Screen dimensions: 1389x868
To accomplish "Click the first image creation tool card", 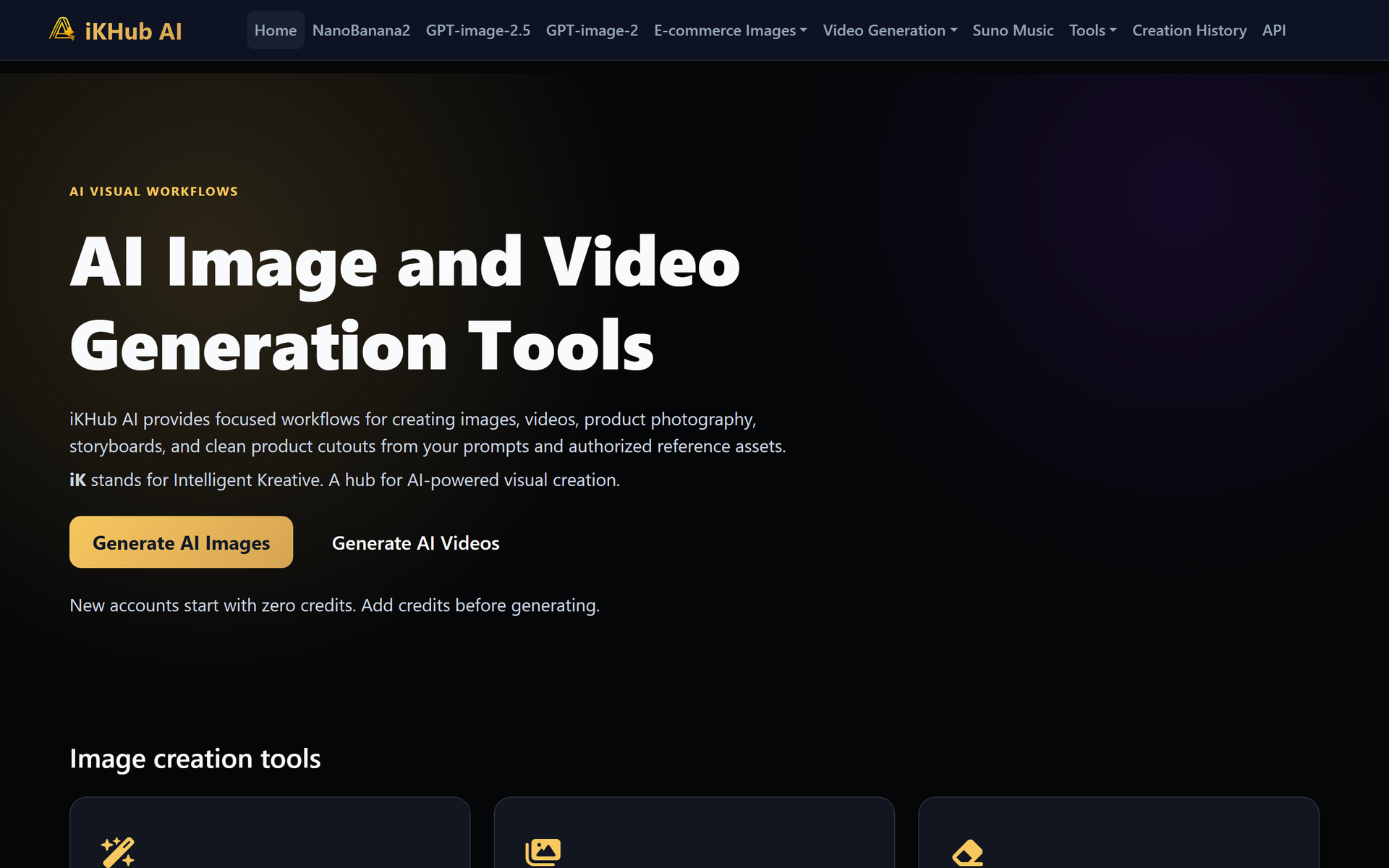I will (270, 833).
